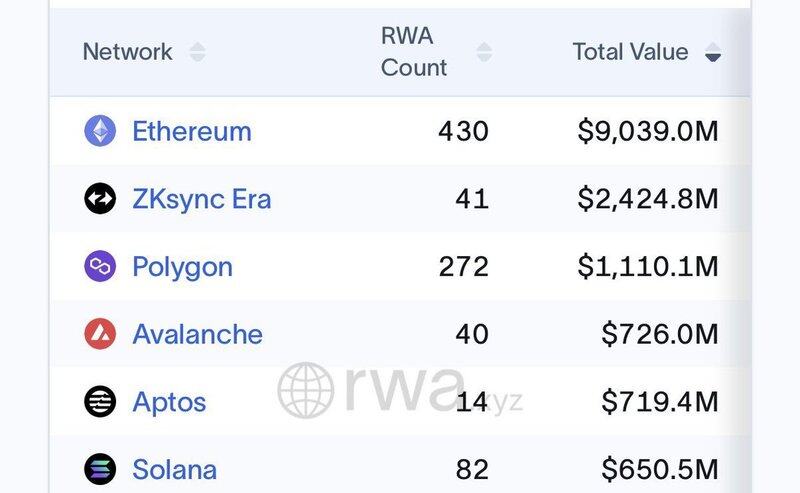The width and height of the screenshot is (800, 493).
Task: Click the Solana logo icon
Action: click(100, 469)
